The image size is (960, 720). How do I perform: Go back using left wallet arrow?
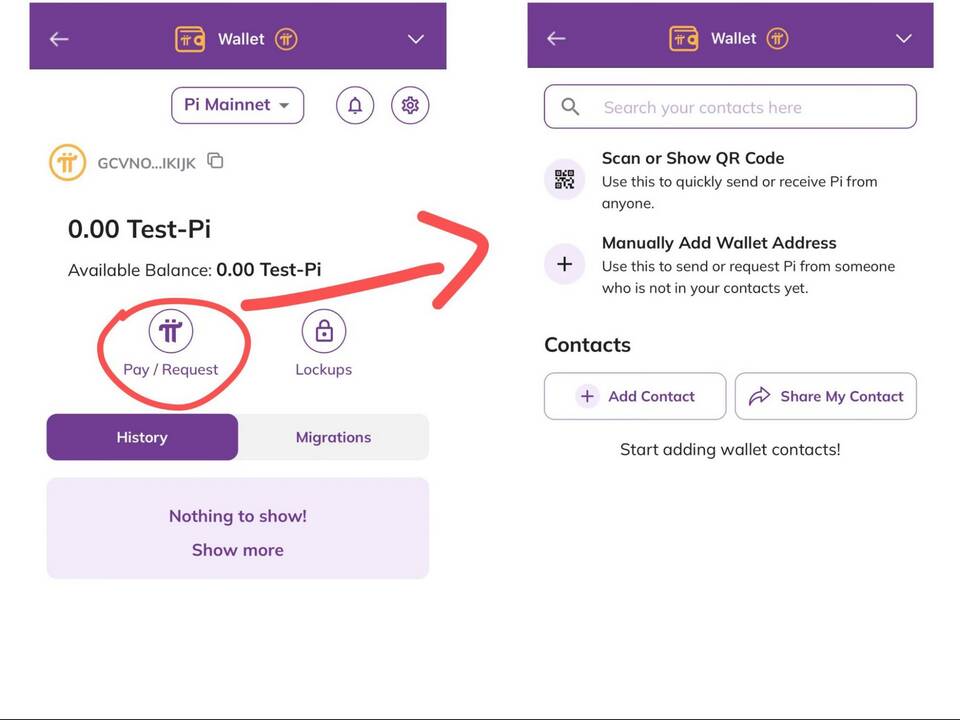coord(59,39)
